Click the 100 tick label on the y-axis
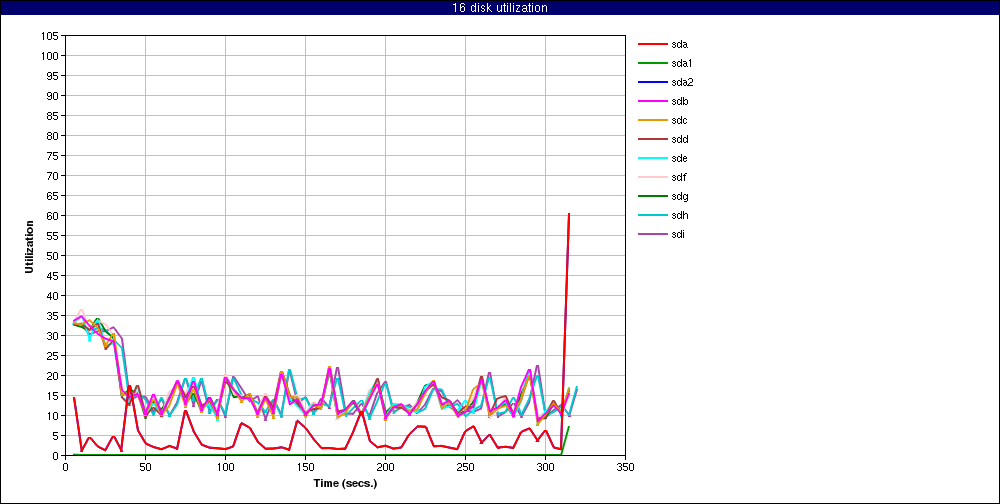 (x=49, y=56)
